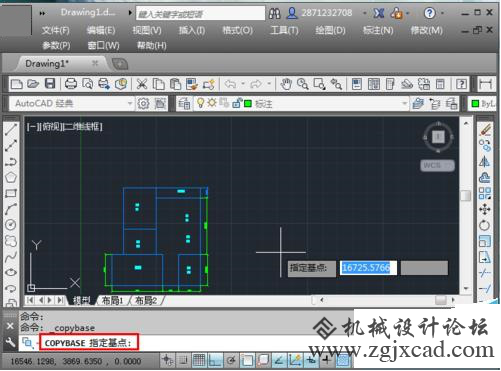Screen dimensions: 501x371
Task: Select the Circle tool
Action: [x=11, y=225]
